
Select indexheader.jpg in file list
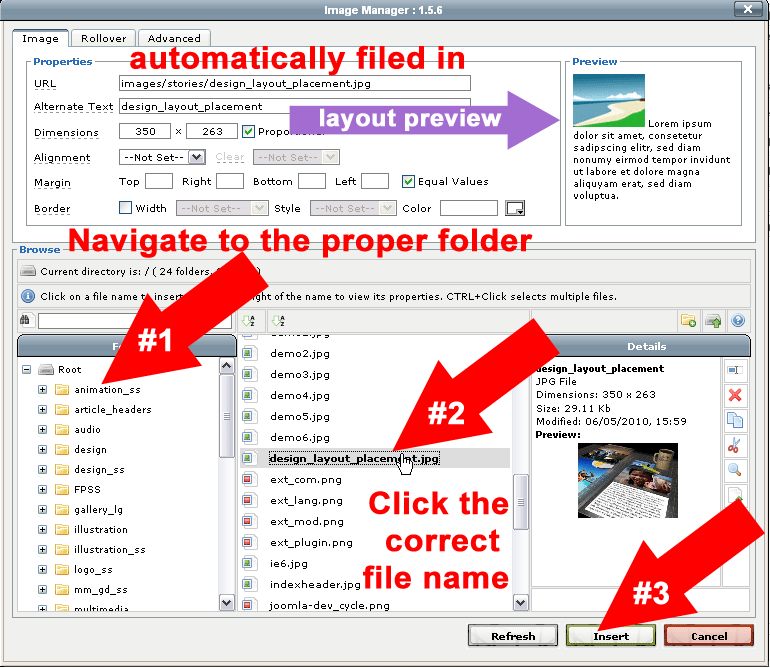(315, 584)
